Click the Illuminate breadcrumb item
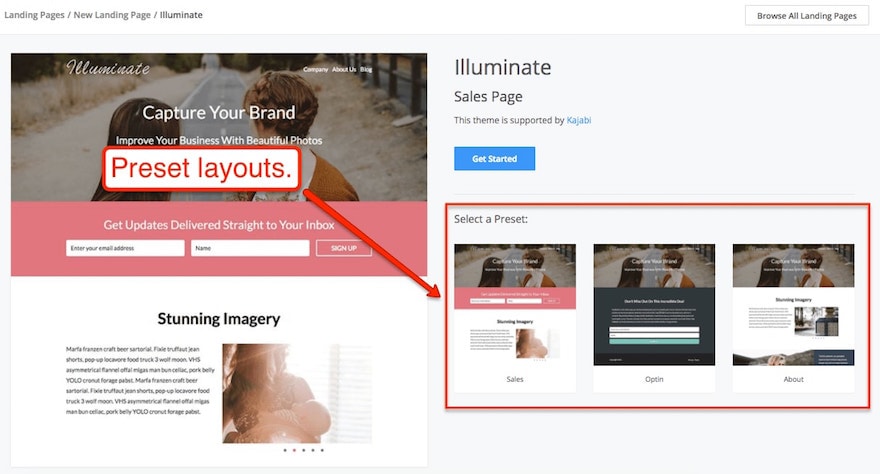This screenshot has height=474, width=880. 181,15
